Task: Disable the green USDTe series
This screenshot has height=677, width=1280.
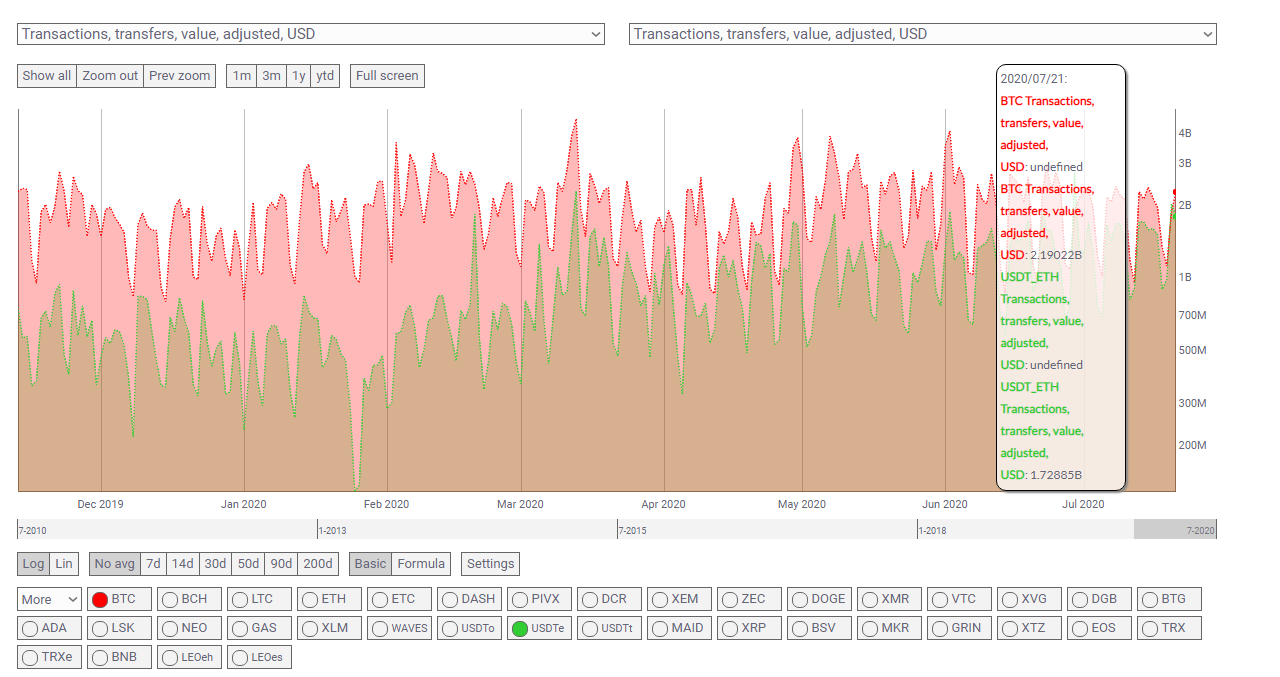Action: pyautogui.click(x=539, y=629)
